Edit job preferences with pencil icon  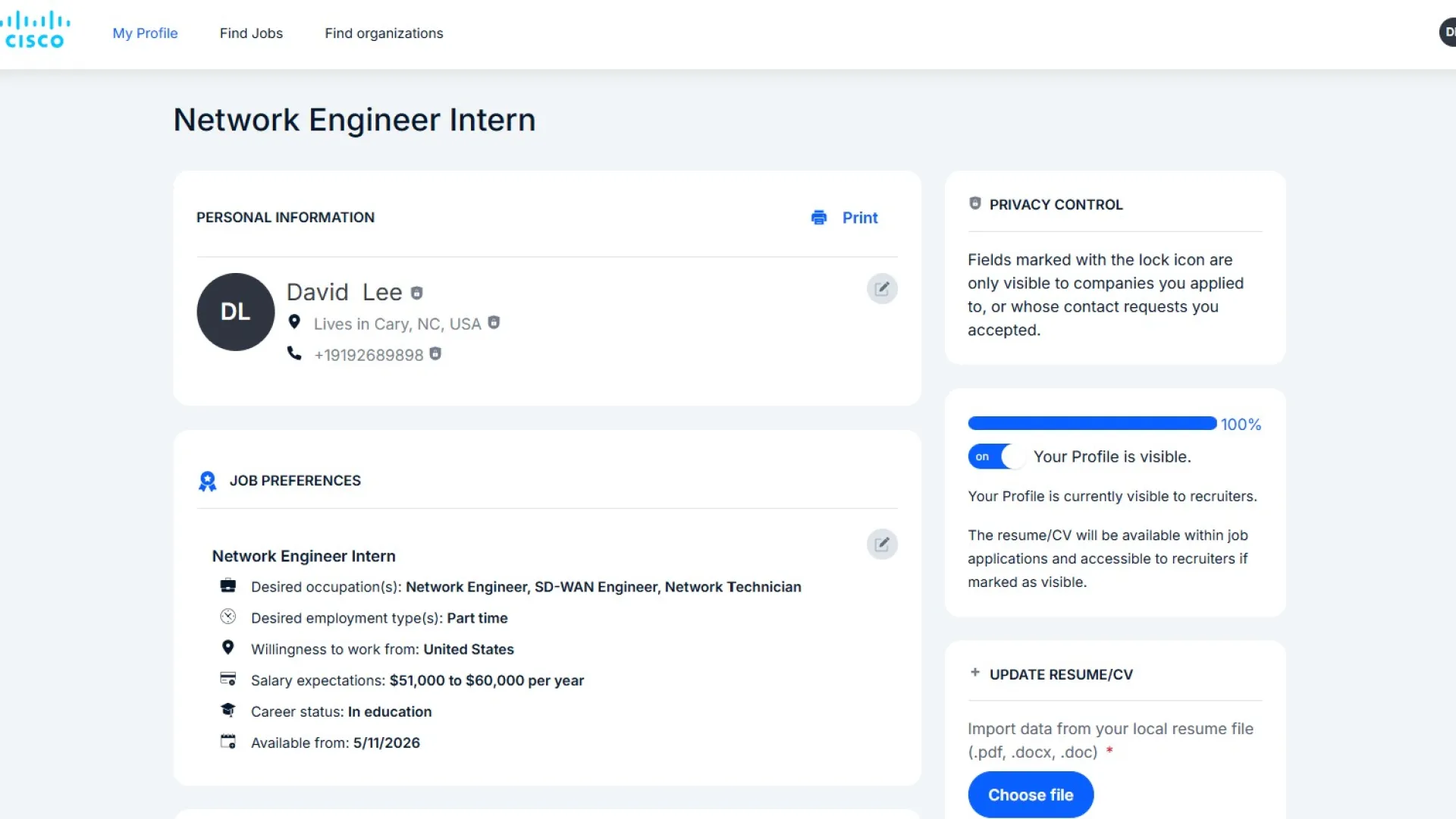882,544
